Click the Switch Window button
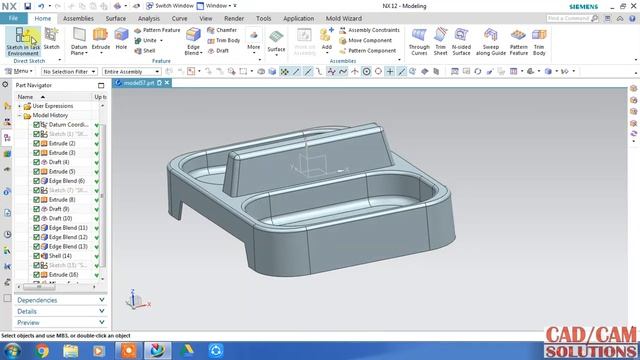The height and width of the screenshot is (360, 640). click(169, 6)
